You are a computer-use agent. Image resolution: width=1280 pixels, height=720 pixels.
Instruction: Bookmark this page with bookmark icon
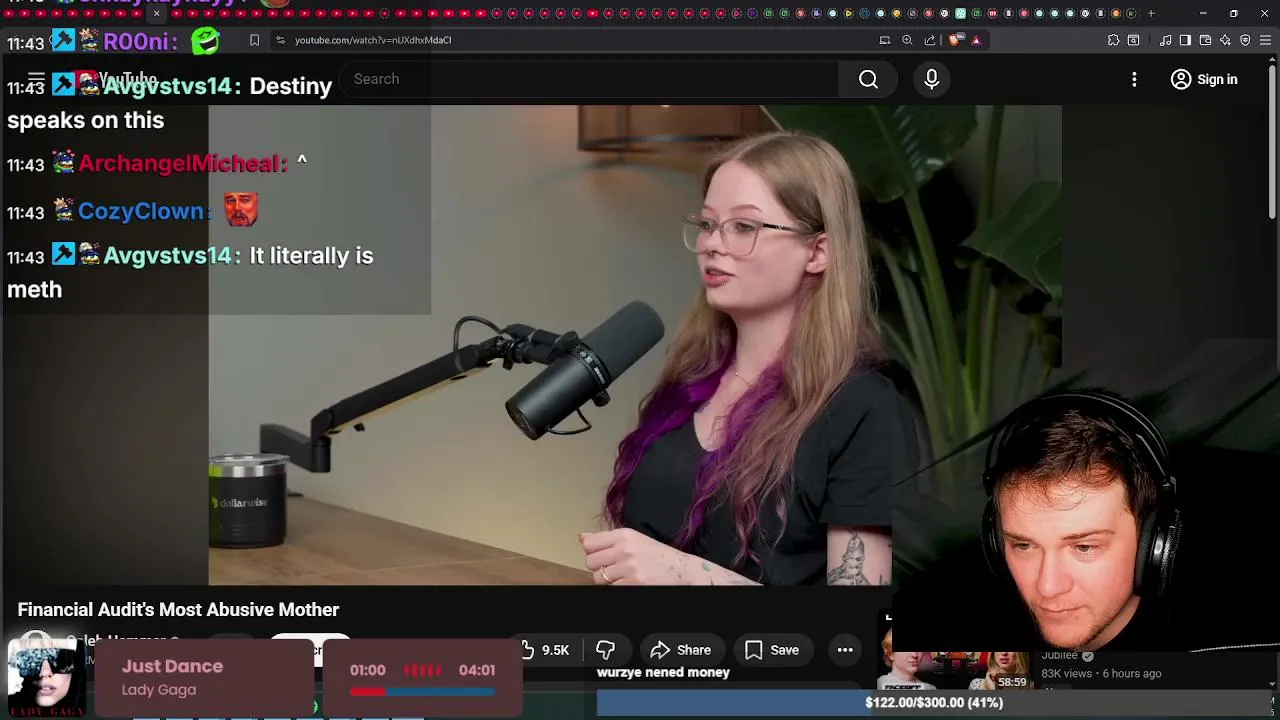click(x=254, y=40)
